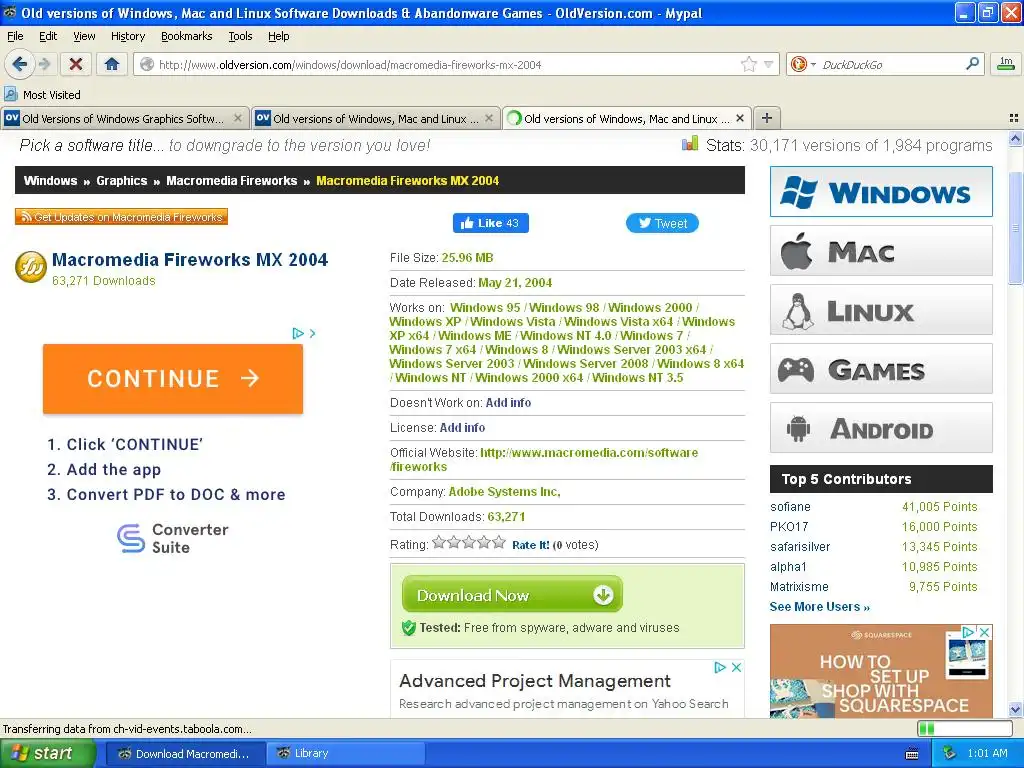This screenshot has width=1024, height=768.
Task: Open the macromedia.com official website link
Action: 543,459
